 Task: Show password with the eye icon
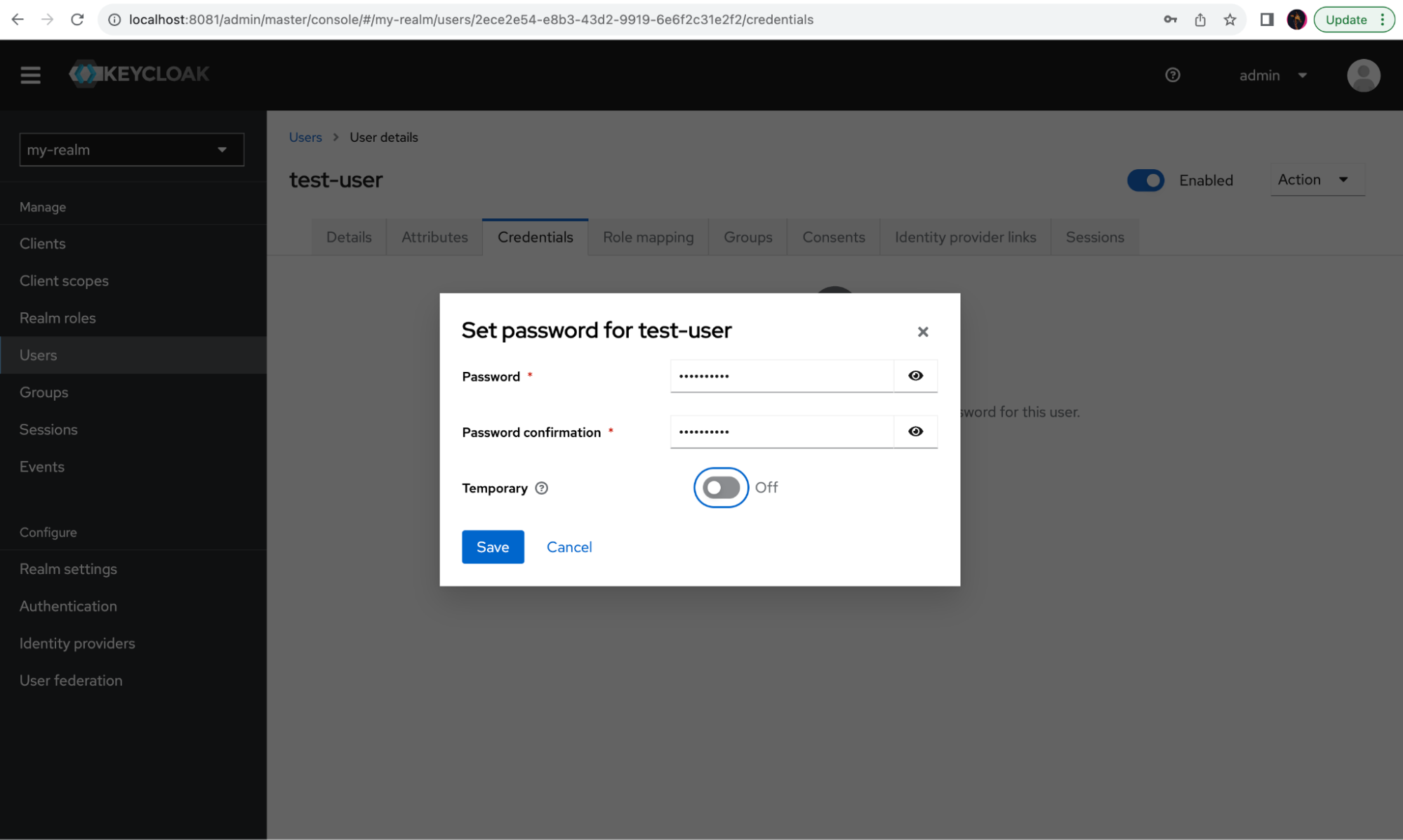pos(915,376)
